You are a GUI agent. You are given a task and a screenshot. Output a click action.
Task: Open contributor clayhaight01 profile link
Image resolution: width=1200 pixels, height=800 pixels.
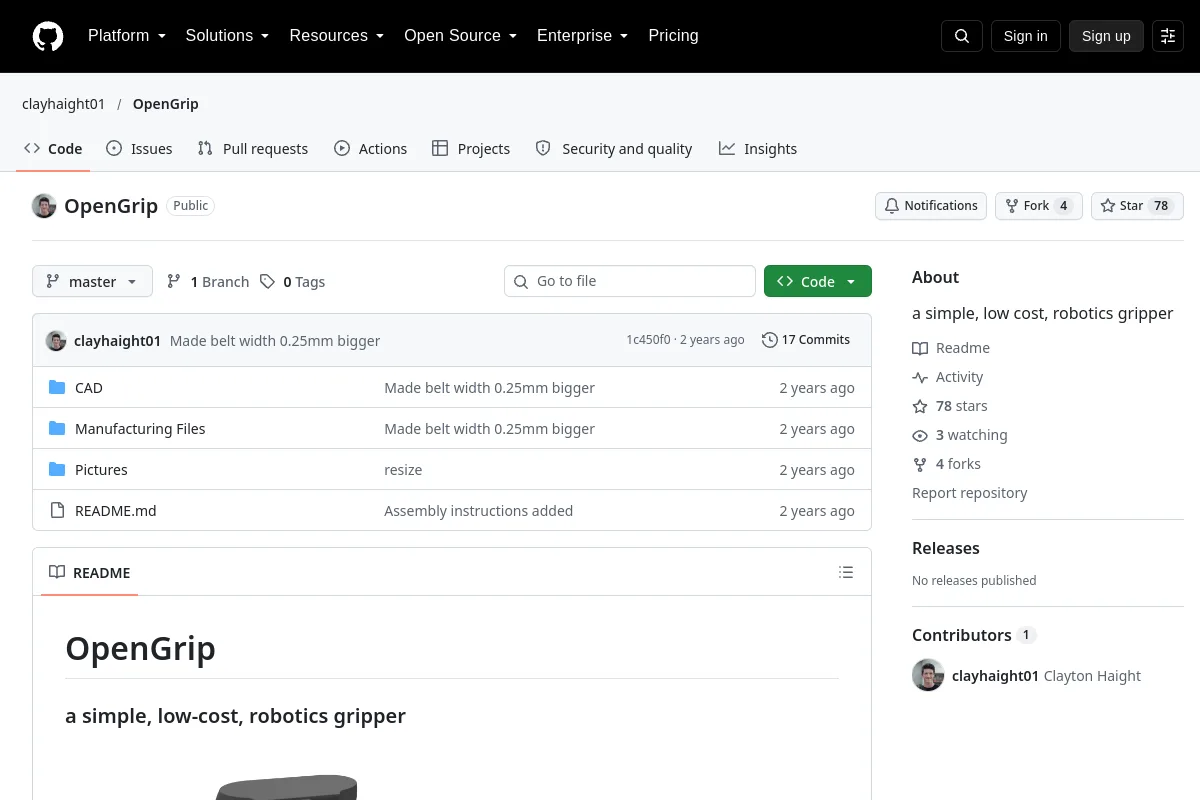click(995, 676)
